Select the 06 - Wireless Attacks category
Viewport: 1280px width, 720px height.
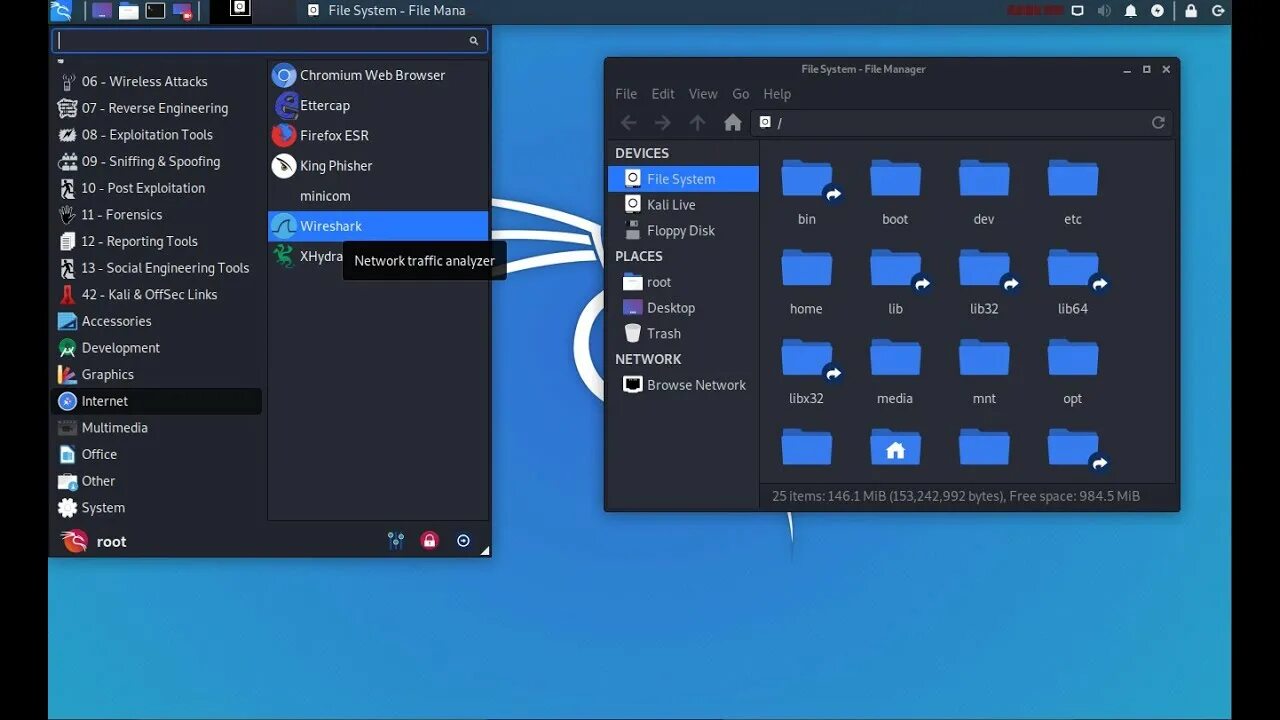click(x=157, y=82)
